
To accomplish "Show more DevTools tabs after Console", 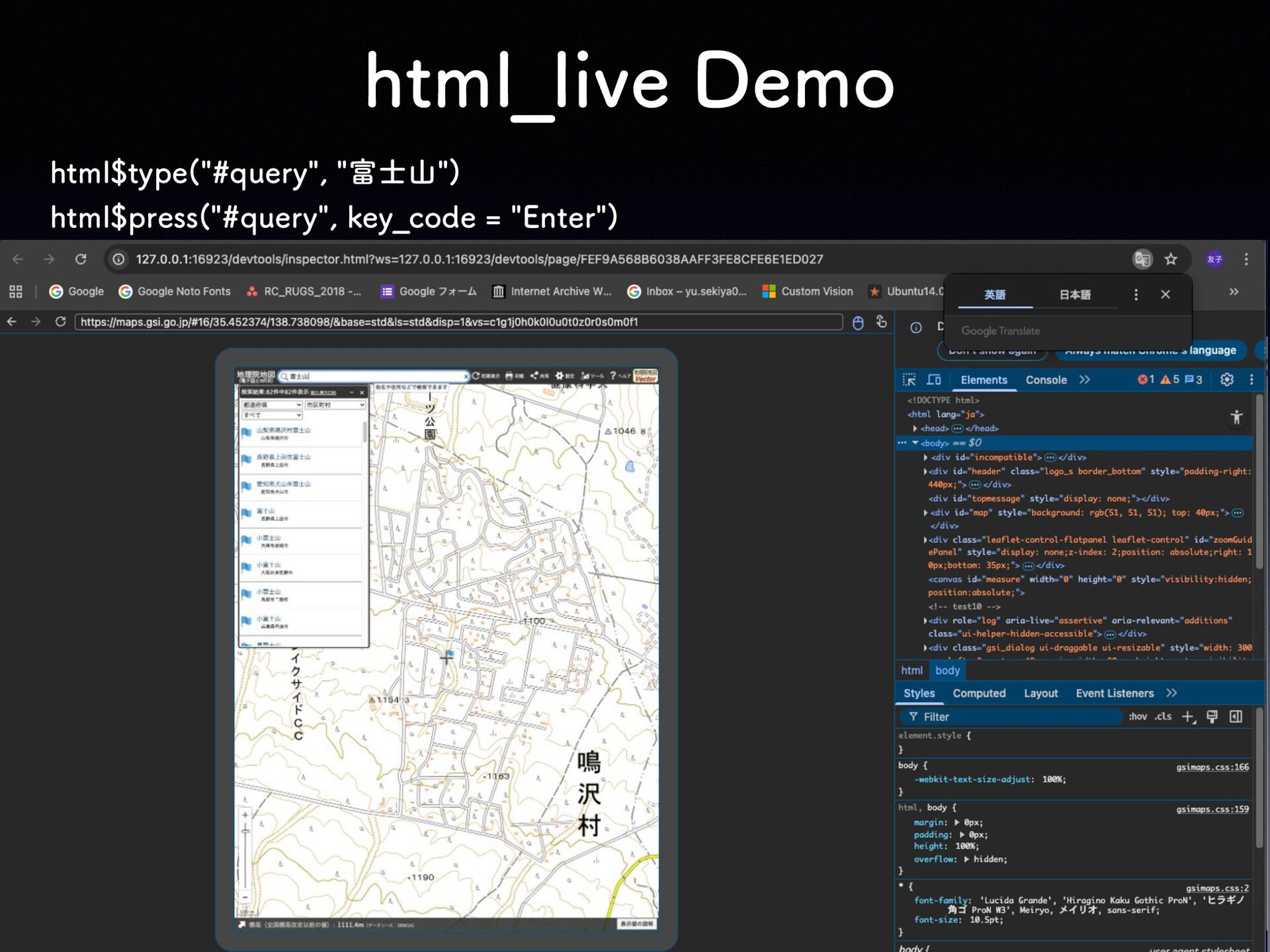I will coord(1084,379).
